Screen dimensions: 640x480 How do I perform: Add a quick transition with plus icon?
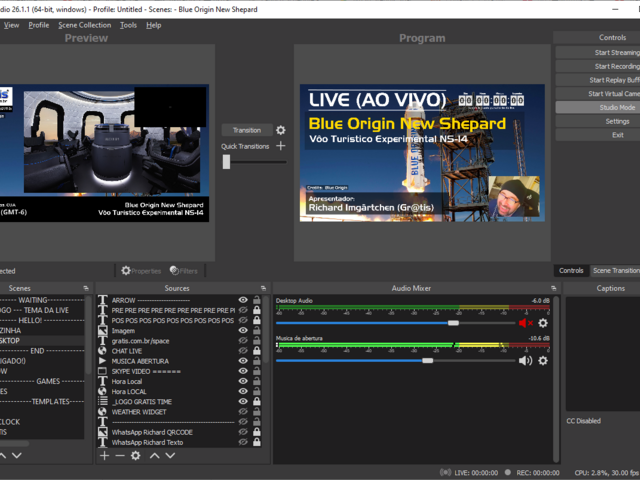point(281,146)
